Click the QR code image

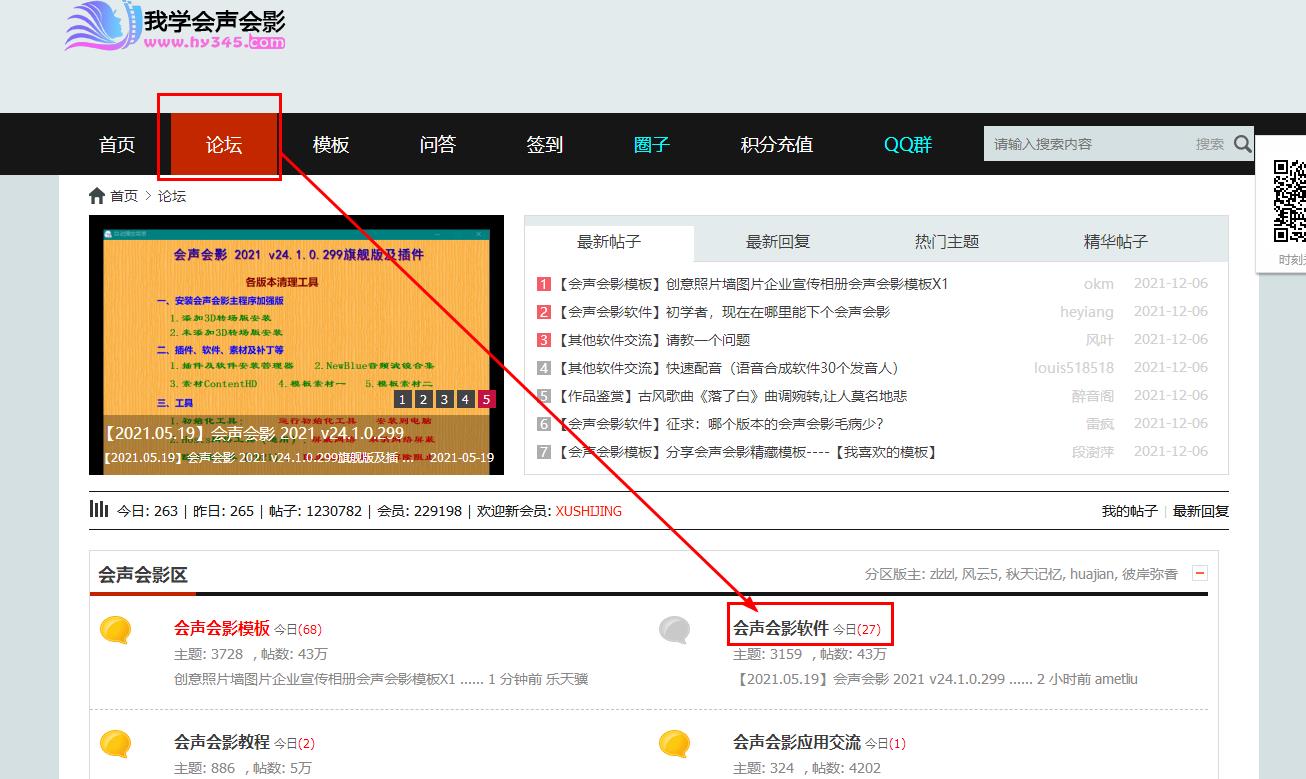coord(1289,201)
